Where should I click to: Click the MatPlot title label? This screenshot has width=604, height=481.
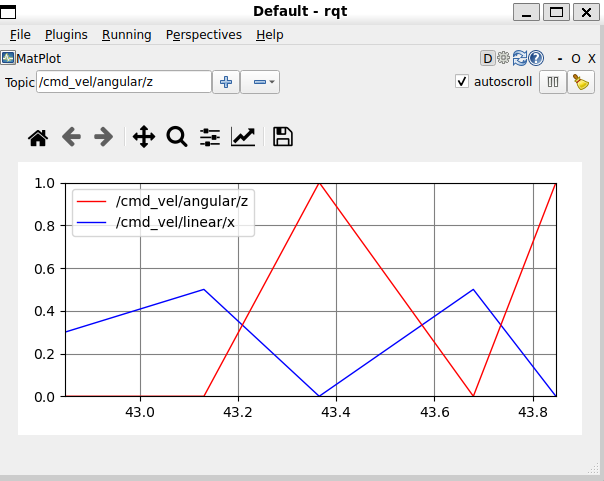click(x=39, y=59)
